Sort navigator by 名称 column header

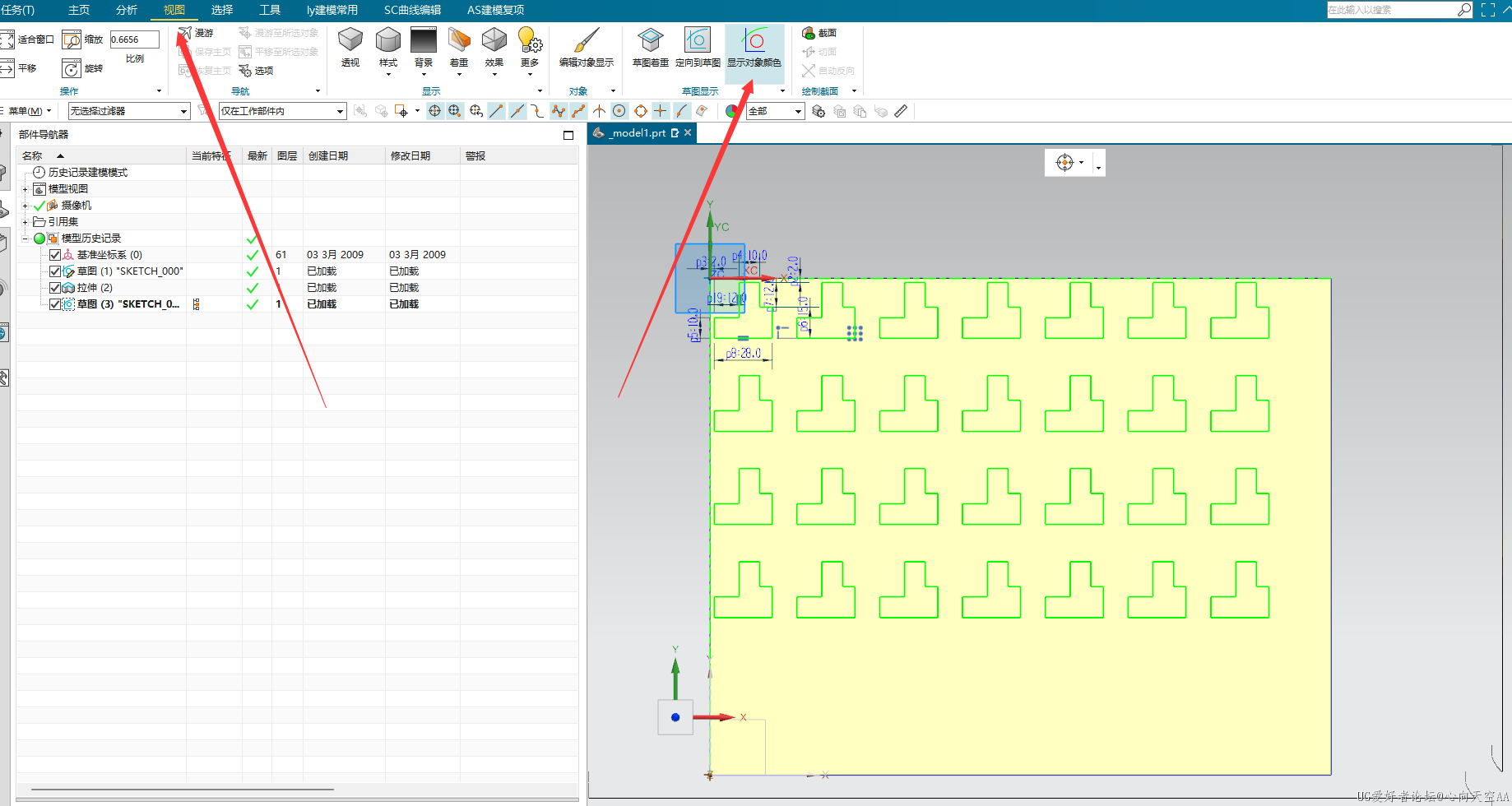point(102,155)
